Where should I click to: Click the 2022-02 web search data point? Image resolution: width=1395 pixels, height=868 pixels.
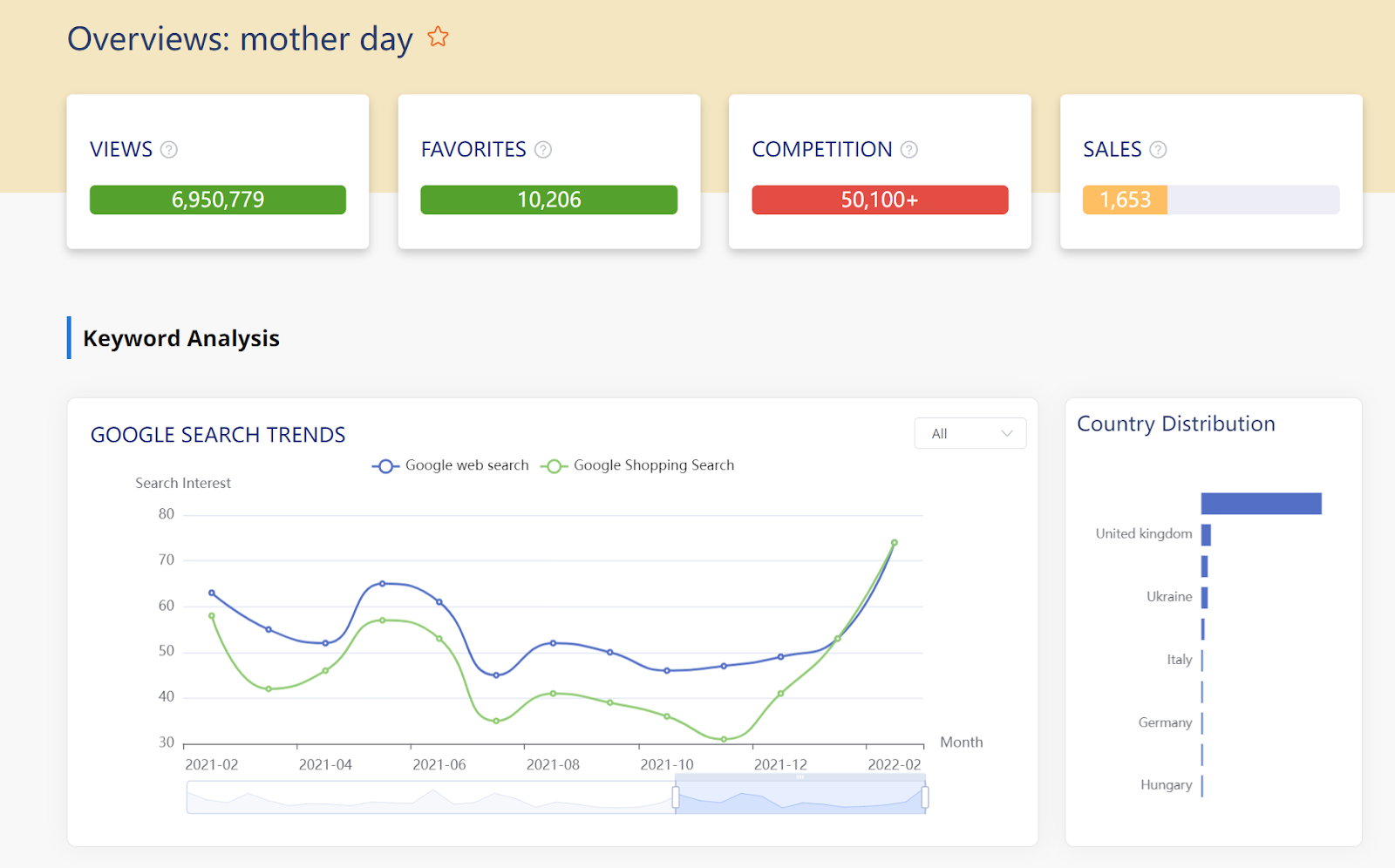point(895,543)
